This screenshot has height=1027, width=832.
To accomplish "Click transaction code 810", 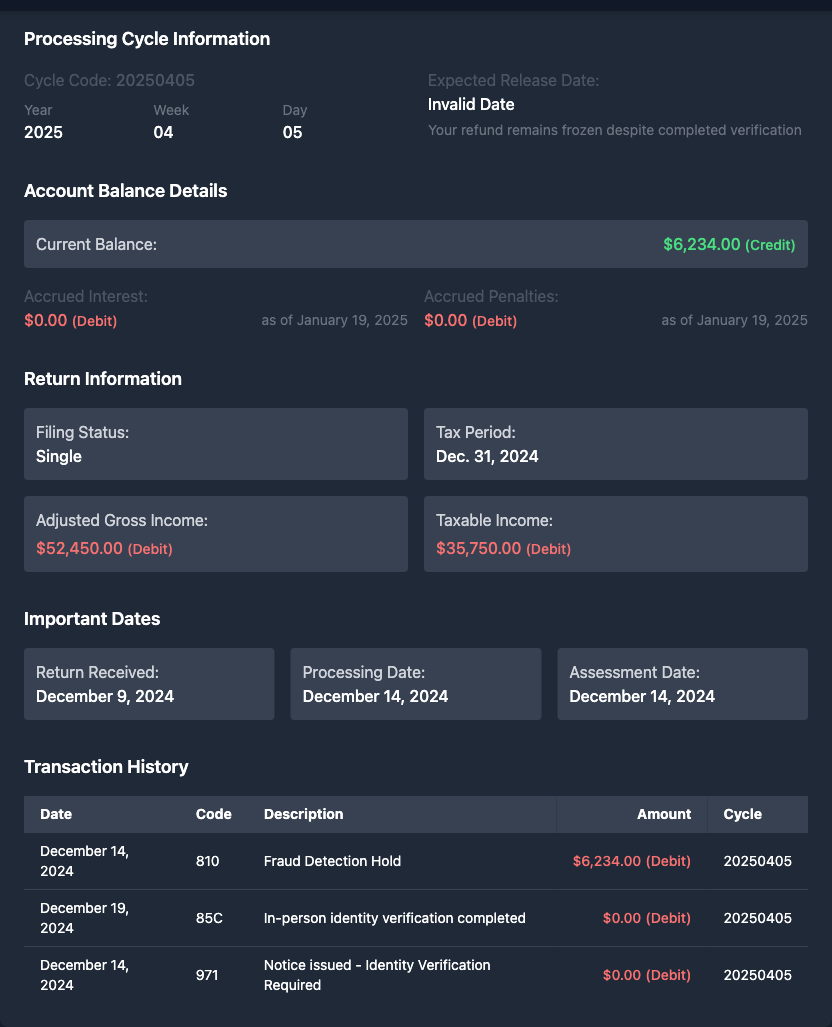I will 207,861.
